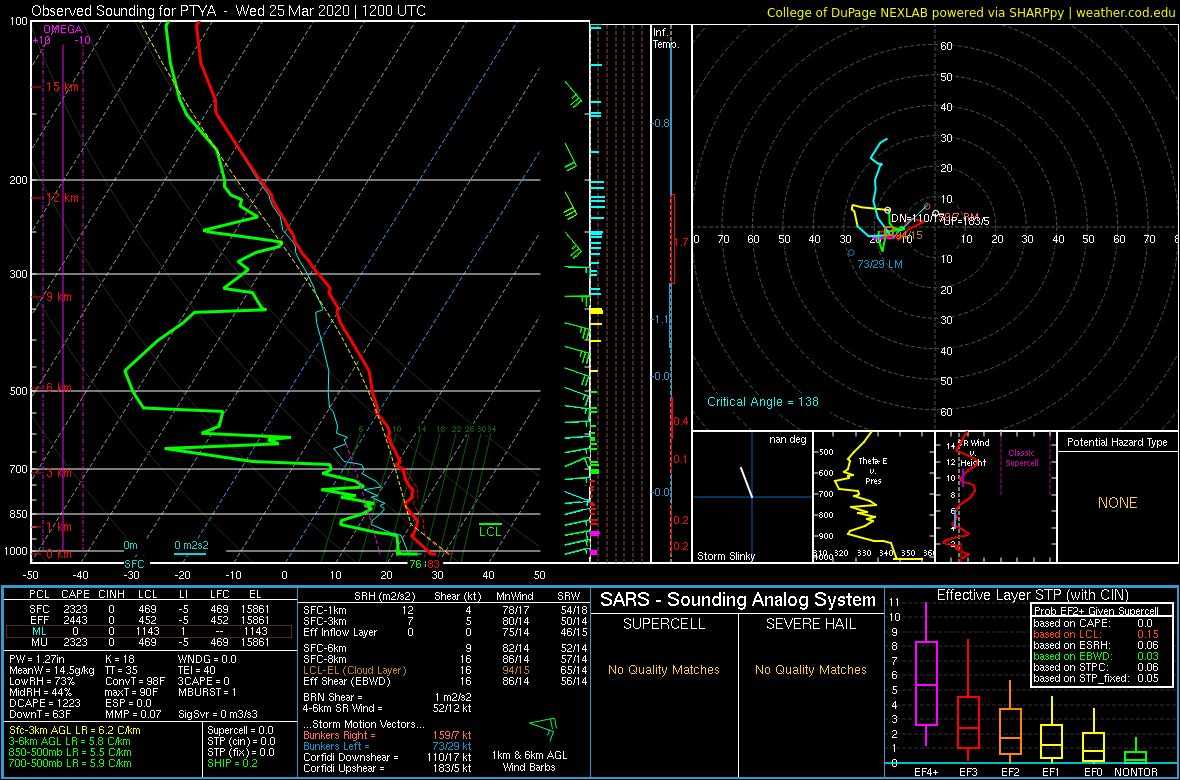The height and width of the screenshot is (780, 1180).
Task: Click the weather.cod.edu NEXLAB credit text
Action: 971,11
